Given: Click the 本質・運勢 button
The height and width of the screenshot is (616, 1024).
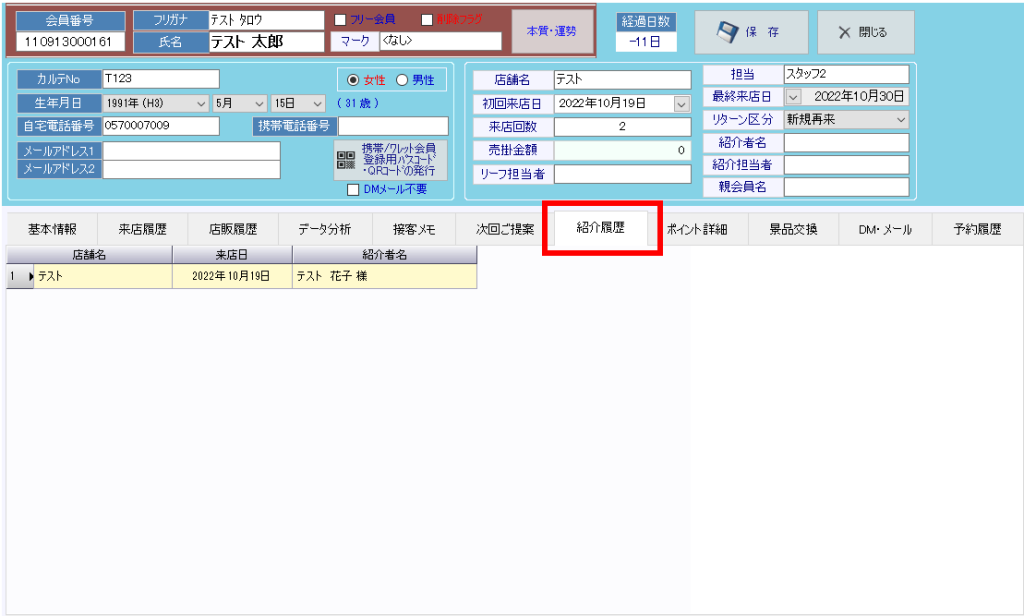Looking at the screenshot, I should tap(551, 31).
